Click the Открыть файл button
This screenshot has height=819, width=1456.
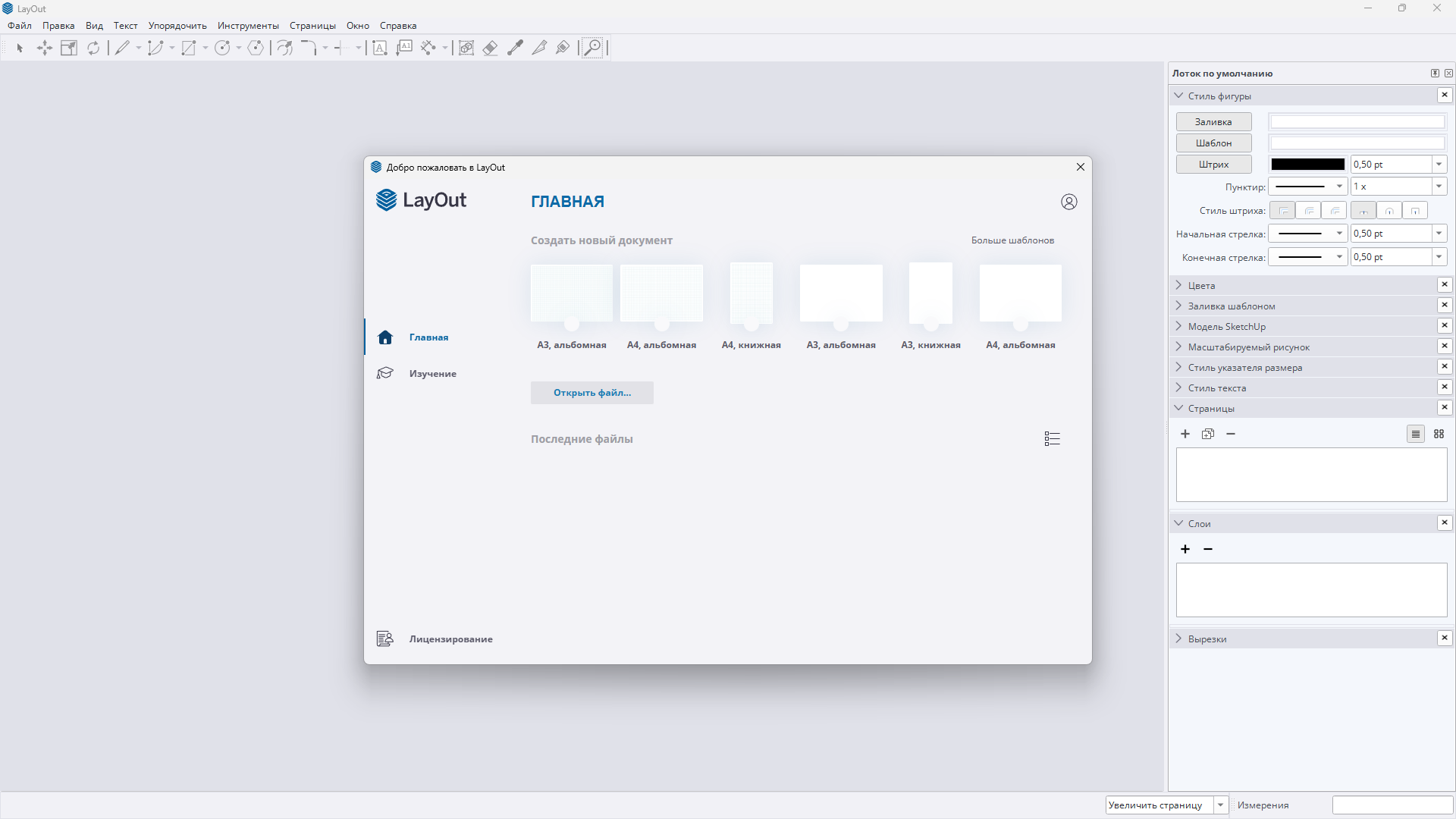(x=591, y=393)
